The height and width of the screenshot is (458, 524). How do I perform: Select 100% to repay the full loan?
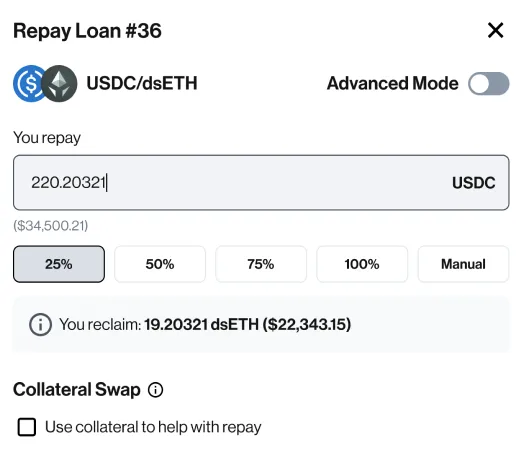point(362,264)
